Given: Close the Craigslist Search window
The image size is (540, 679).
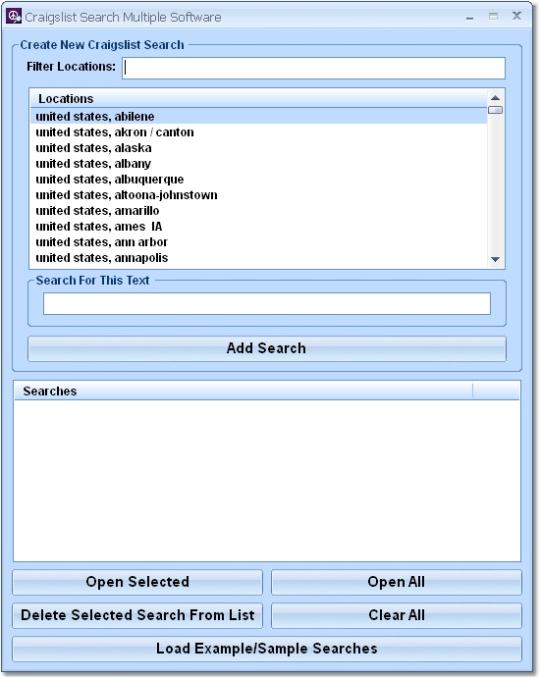Looking at the screenshot, I should (517, 16).
